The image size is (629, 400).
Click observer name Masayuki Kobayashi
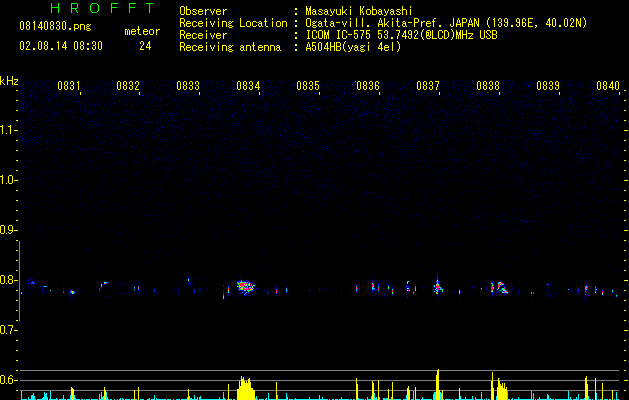[x=359, y=12]
